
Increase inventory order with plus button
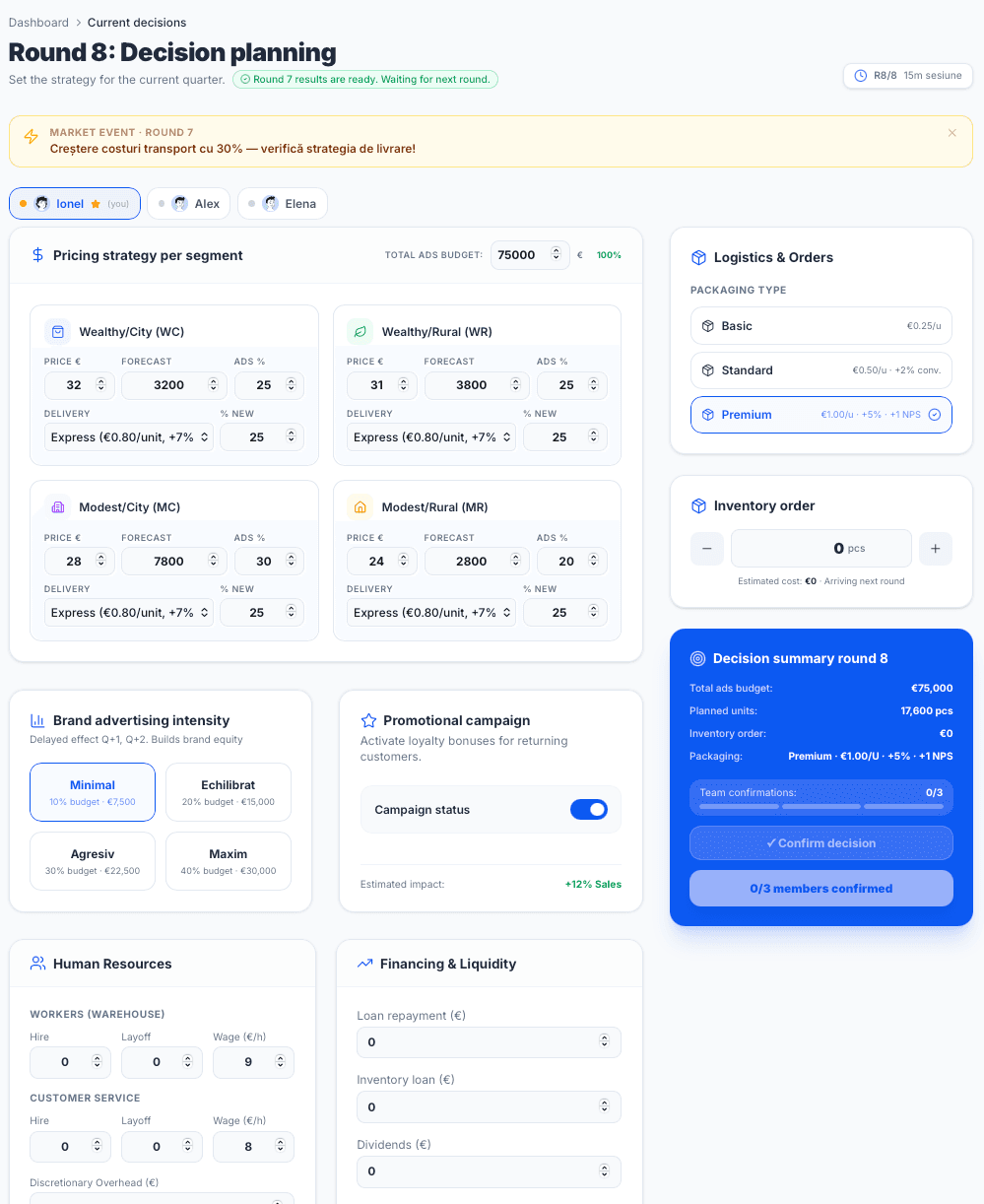click(x=936, y=548)
